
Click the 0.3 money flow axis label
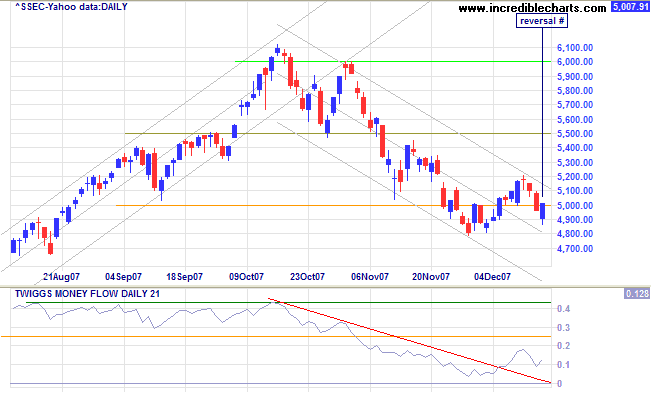[x=563, y=328]
